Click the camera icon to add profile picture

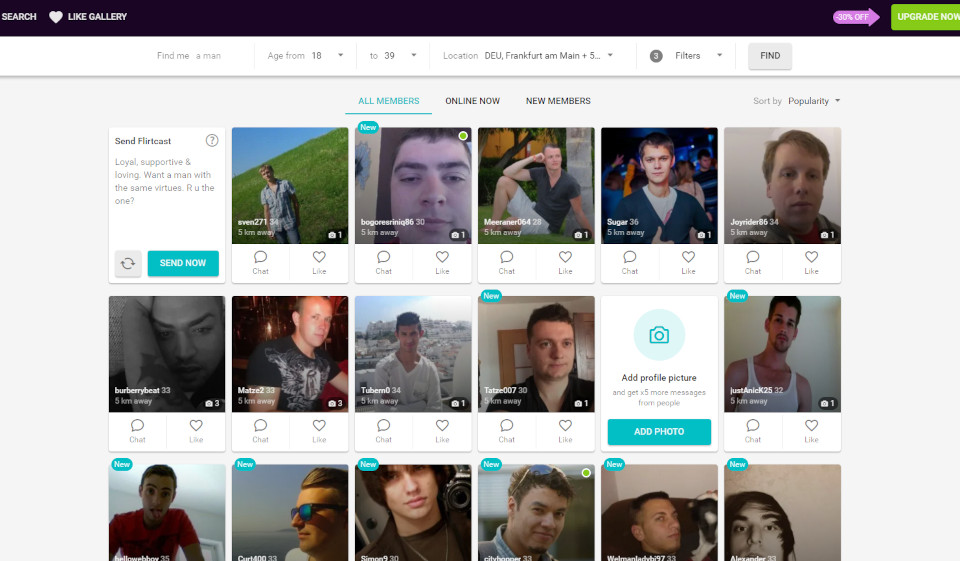(659, 335)
